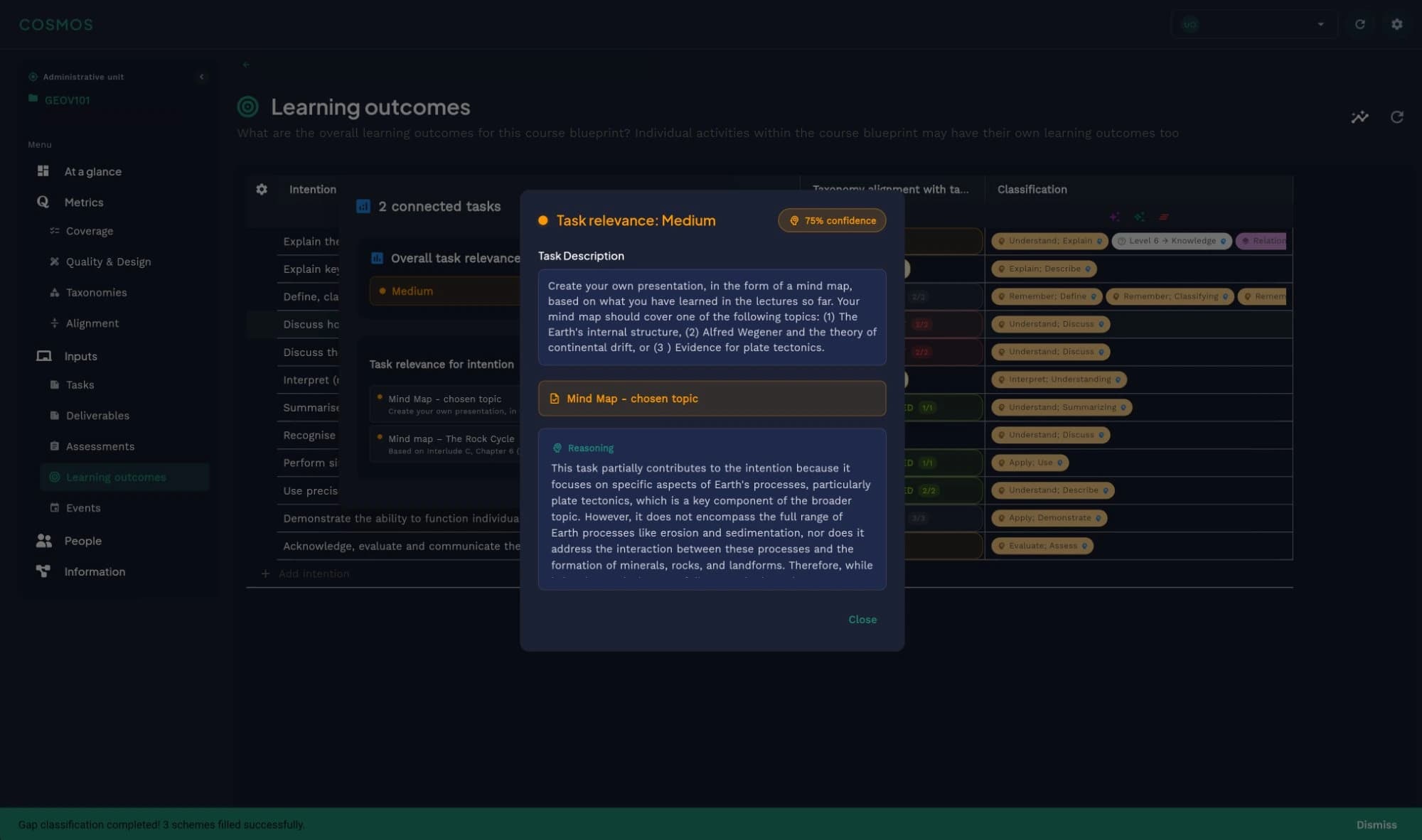Go to the Taxonomies menu item
Viewport: 1422px width, 840px height.
[96, 293]
